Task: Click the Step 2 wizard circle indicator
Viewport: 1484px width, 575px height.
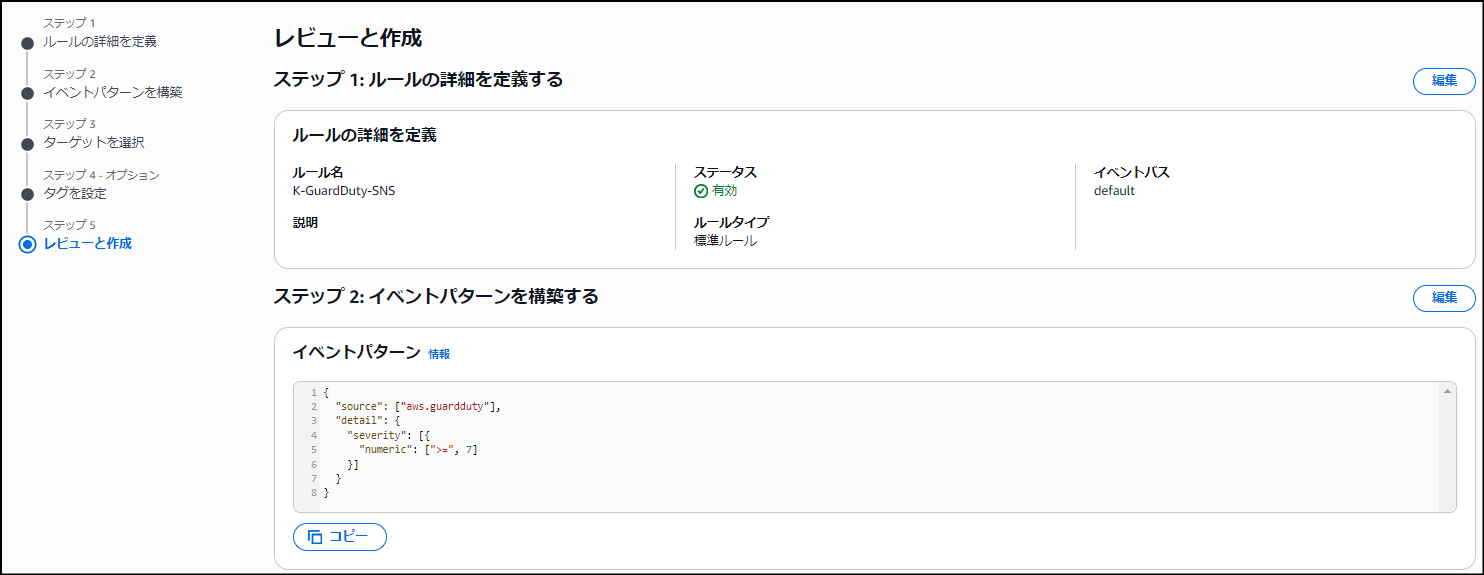Action: click(x=28, y=93)
